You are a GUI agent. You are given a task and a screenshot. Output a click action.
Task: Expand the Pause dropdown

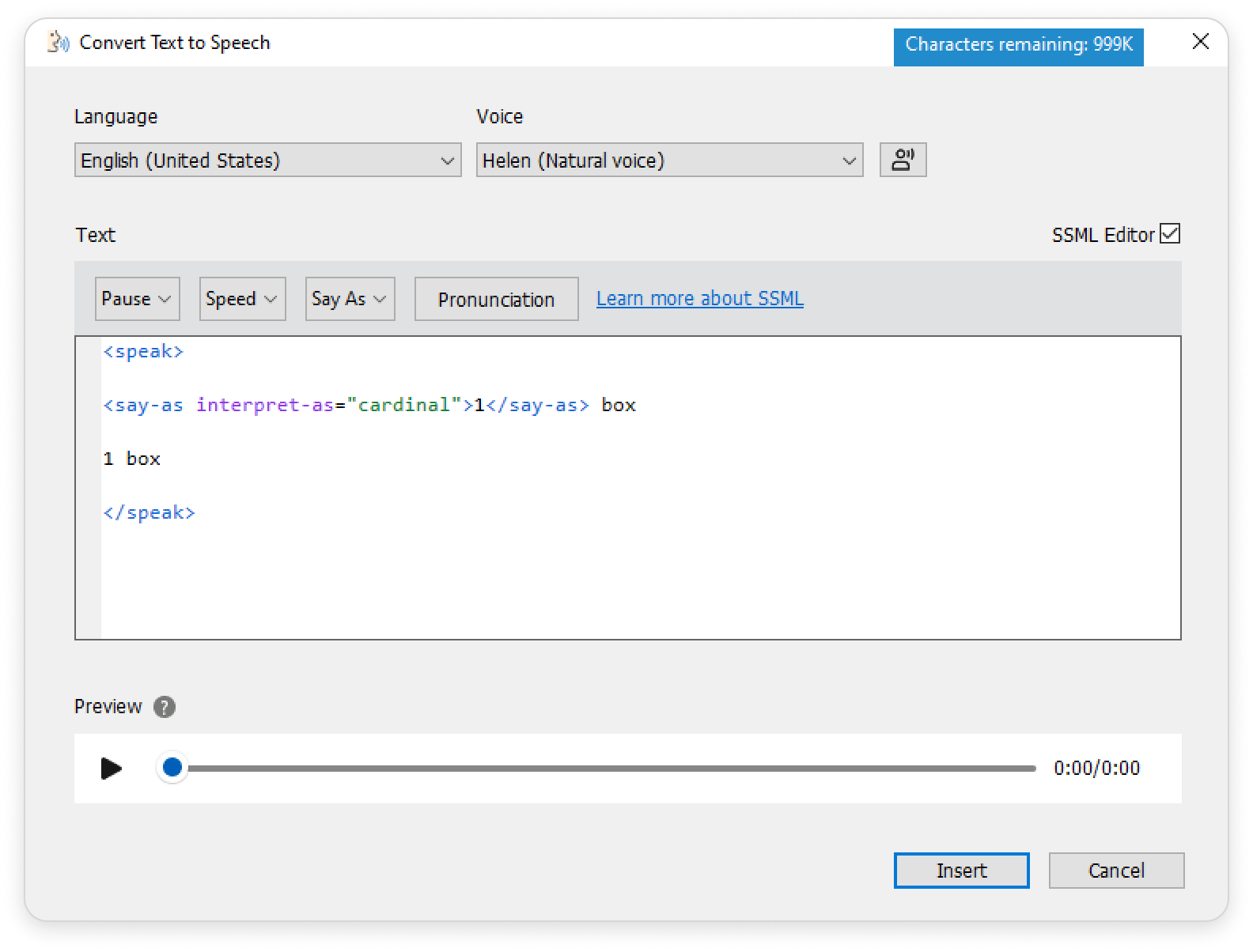tap(137, 299)
